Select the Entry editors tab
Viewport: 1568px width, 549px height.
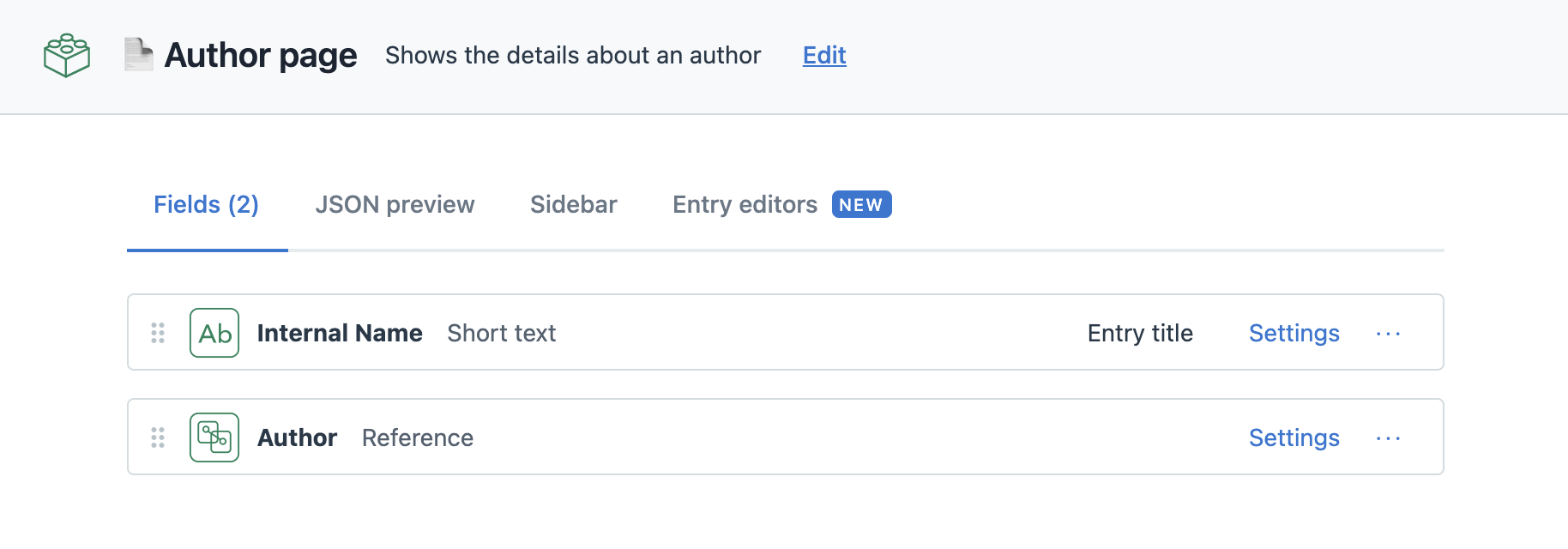(745, 205)
